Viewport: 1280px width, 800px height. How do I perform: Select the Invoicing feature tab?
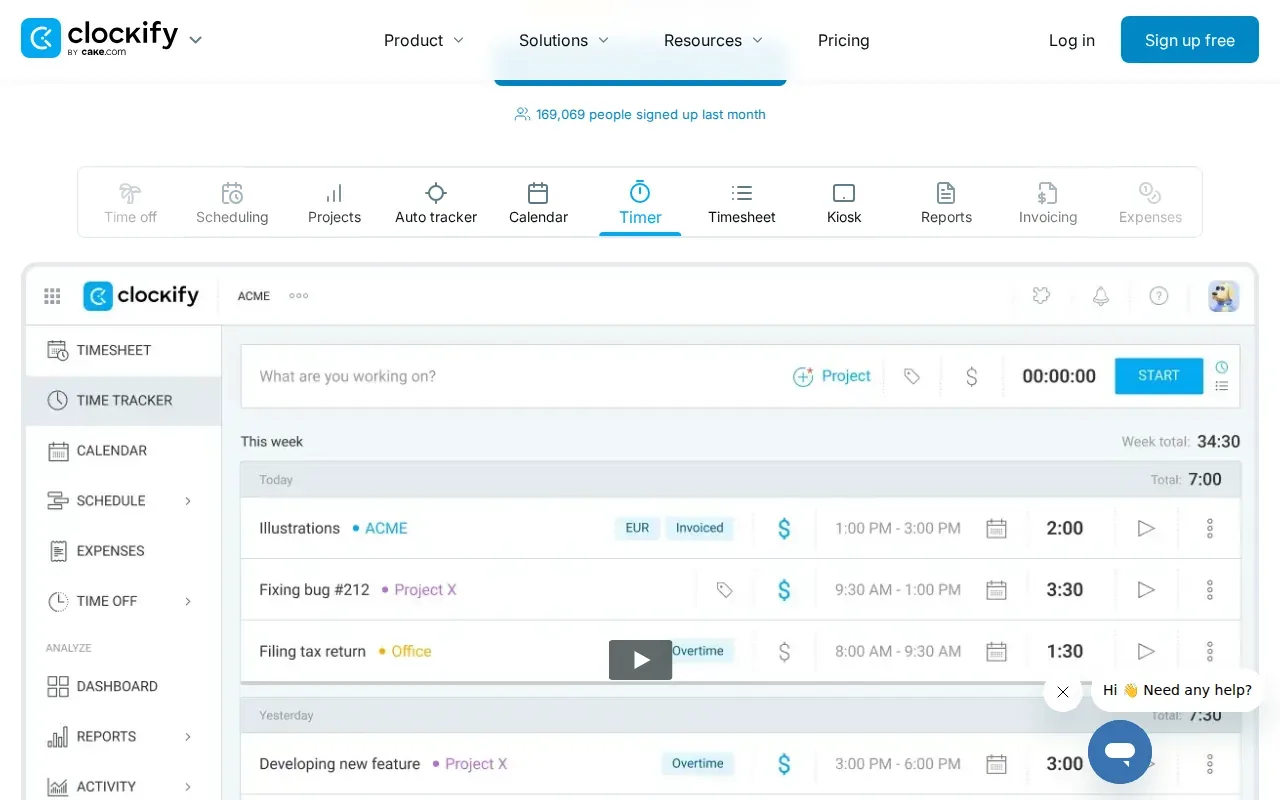(1048, 203)
